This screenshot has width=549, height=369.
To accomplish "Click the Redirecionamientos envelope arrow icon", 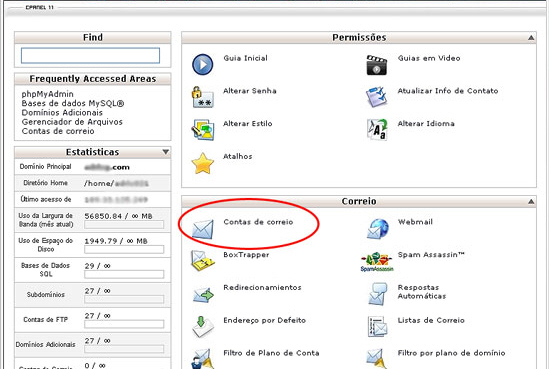I will (203, 294).
